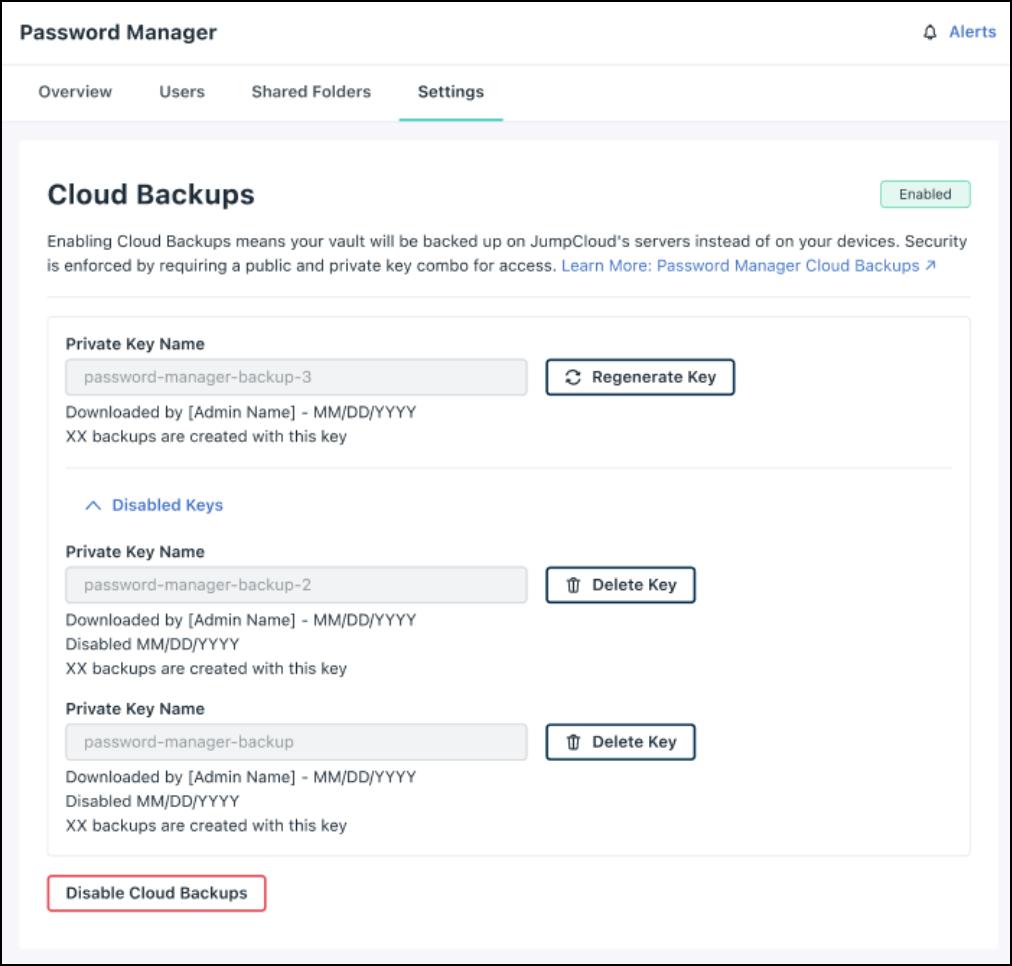
Task: Delete the password-manager-backup key
Action: pyautogui.click(x=620, y=742)
